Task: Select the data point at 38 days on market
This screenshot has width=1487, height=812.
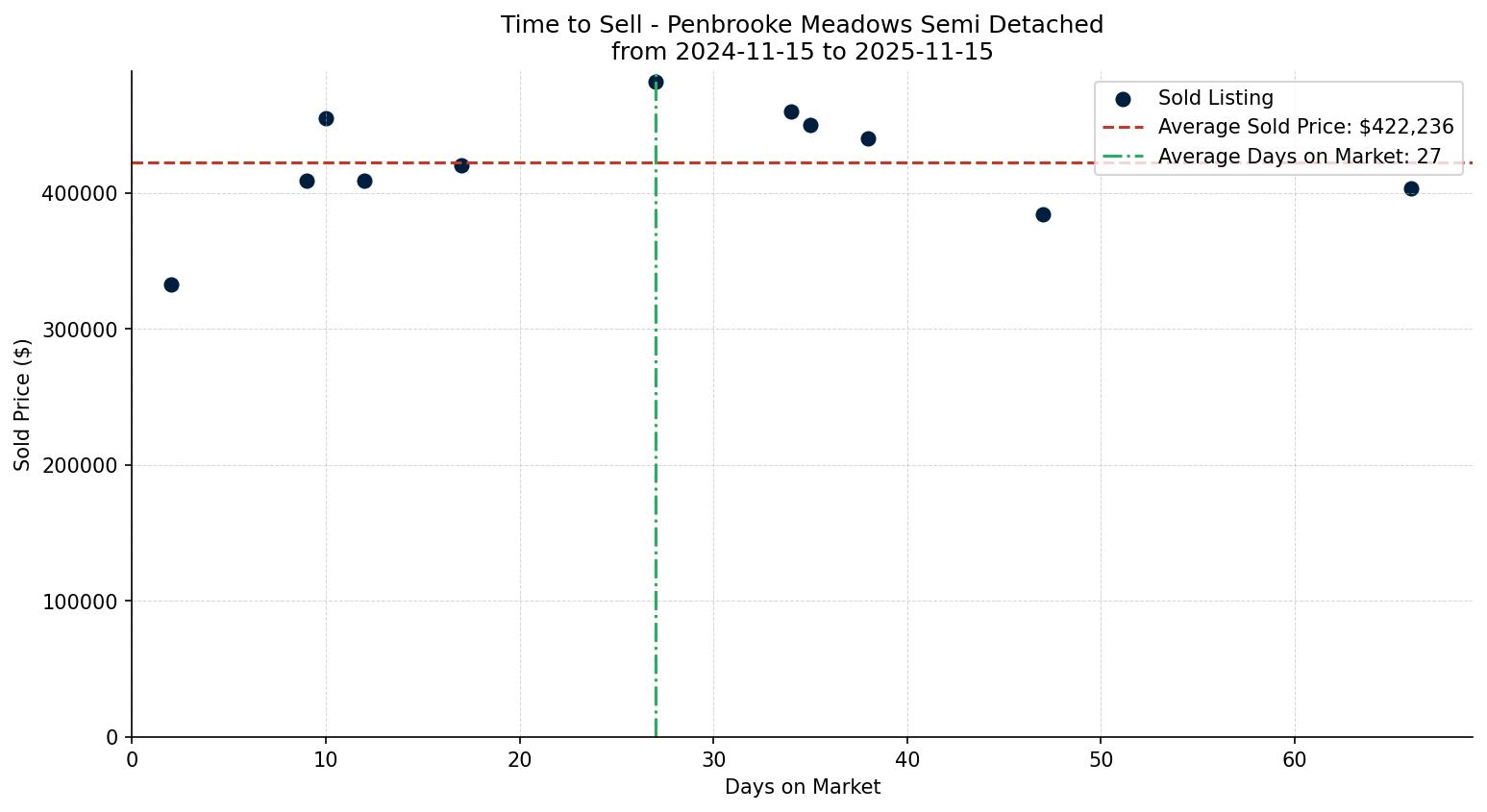Action: coord(868,138)
